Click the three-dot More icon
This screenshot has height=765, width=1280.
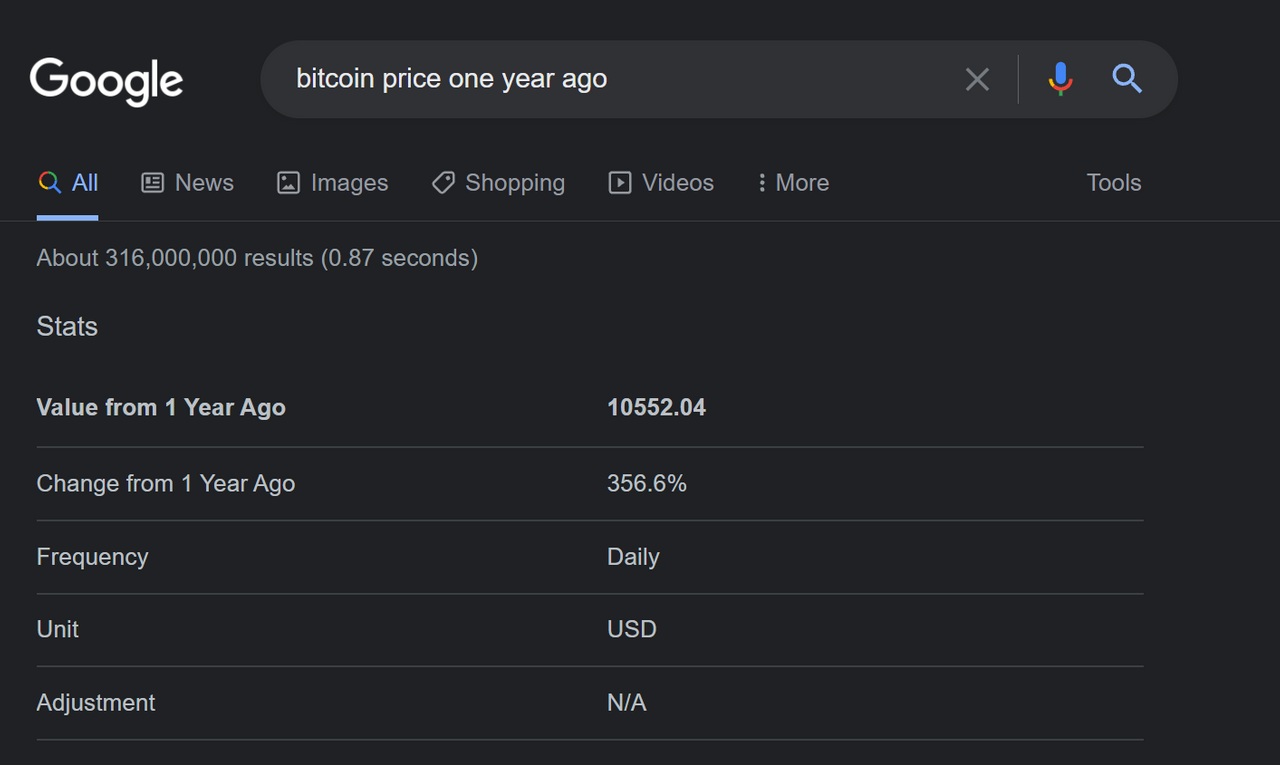[762, 183]
